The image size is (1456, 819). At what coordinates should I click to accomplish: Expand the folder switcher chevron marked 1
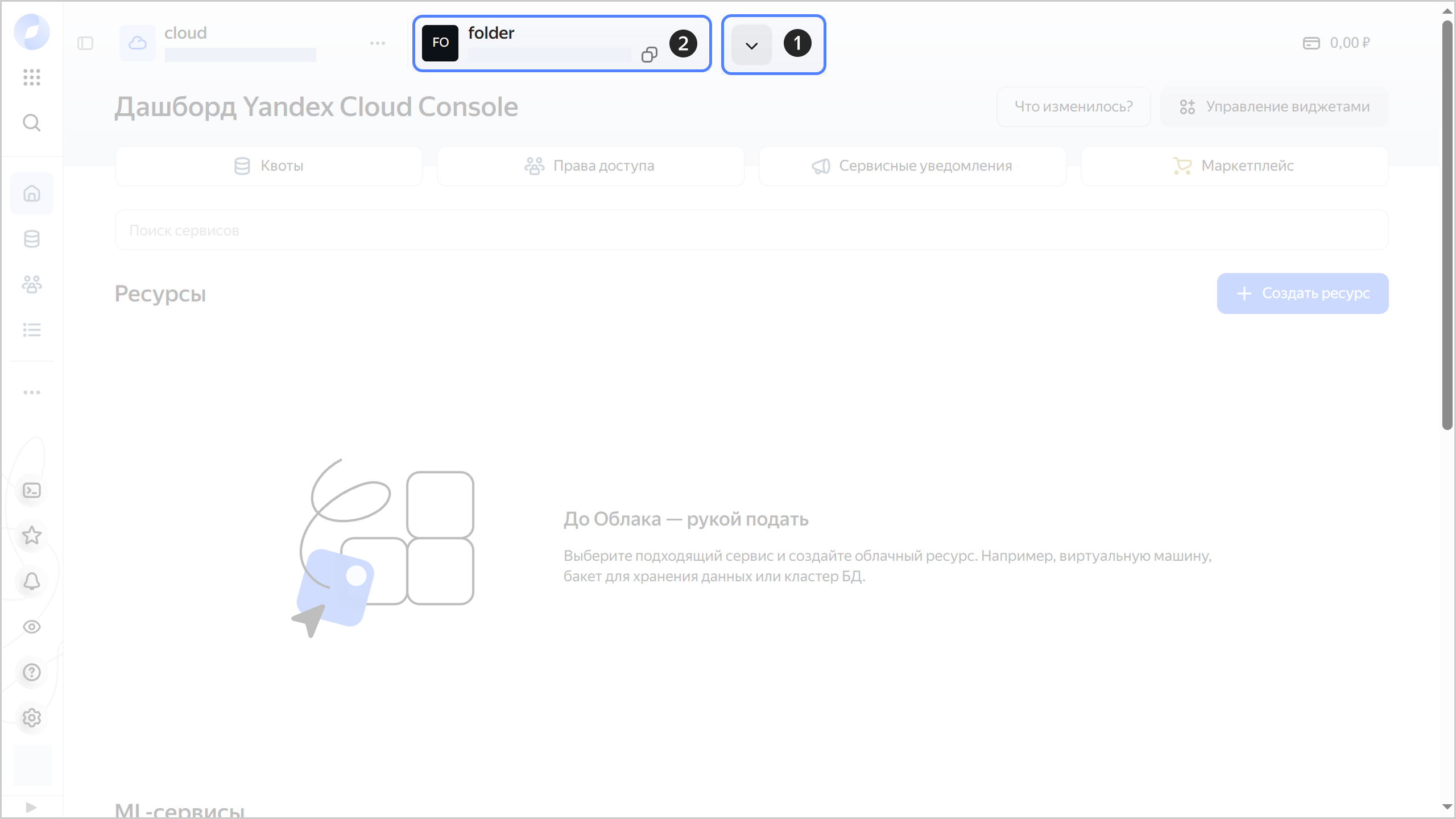click(x=751, y=45)
